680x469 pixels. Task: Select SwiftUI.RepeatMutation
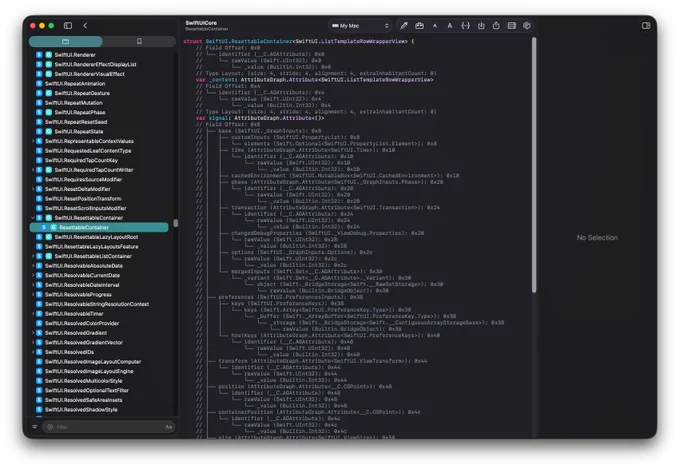point(100,103)
